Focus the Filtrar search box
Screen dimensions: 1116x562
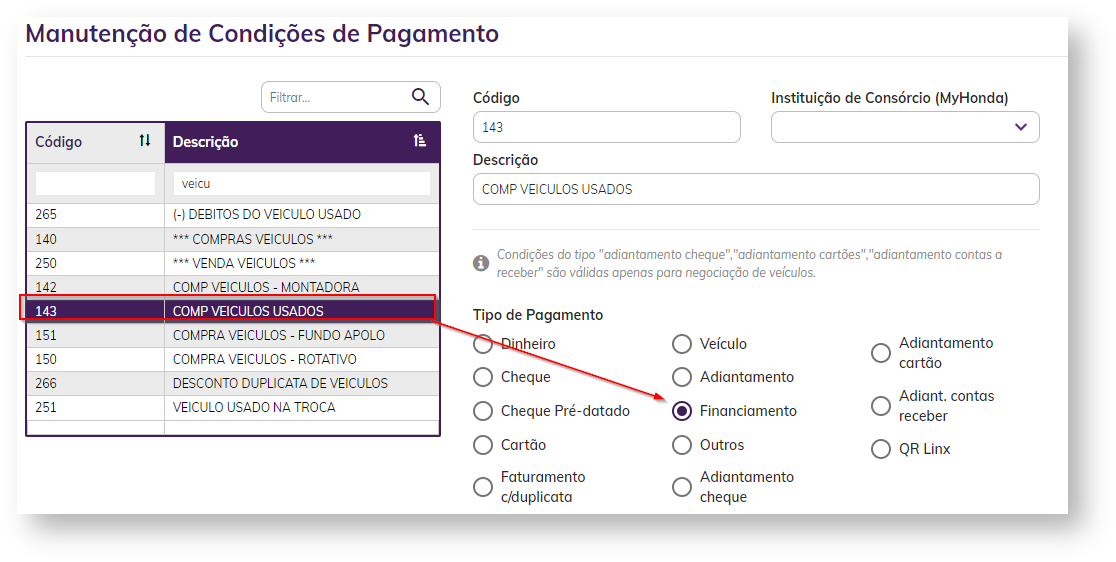(335, 97)
